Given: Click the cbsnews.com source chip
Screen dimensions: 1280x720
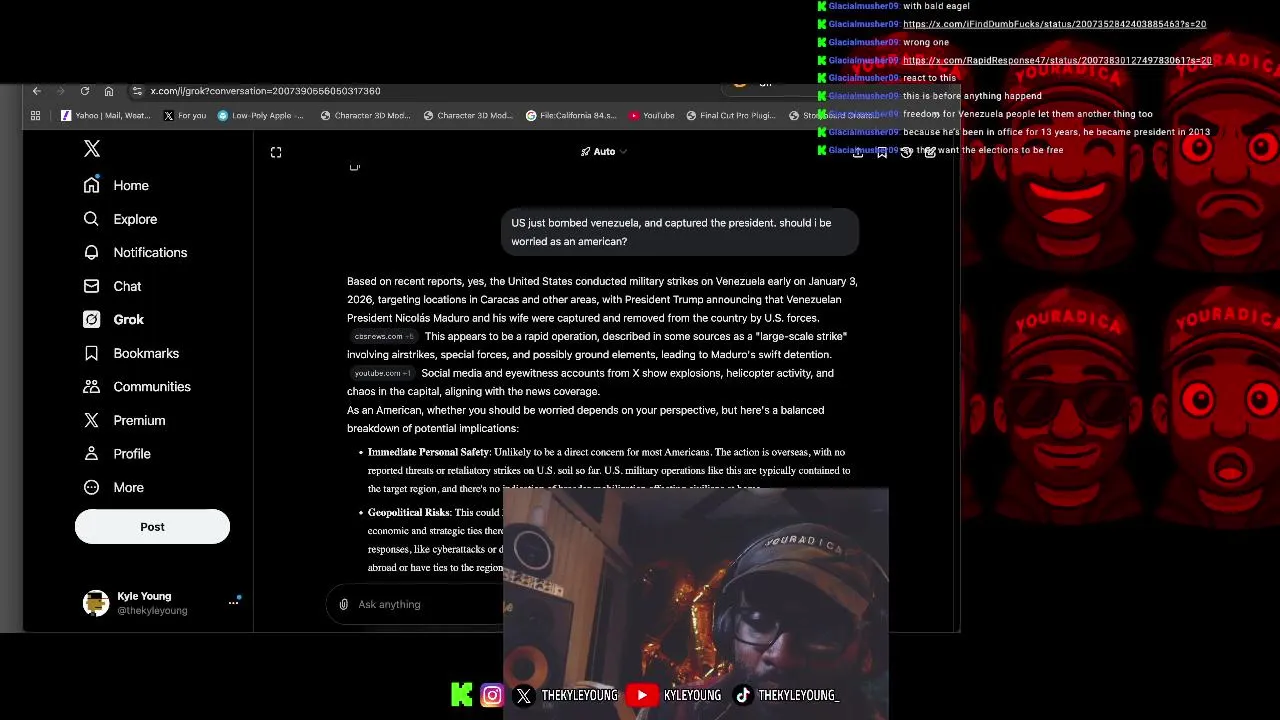Looking at the screenshot, I should point(383,337).
